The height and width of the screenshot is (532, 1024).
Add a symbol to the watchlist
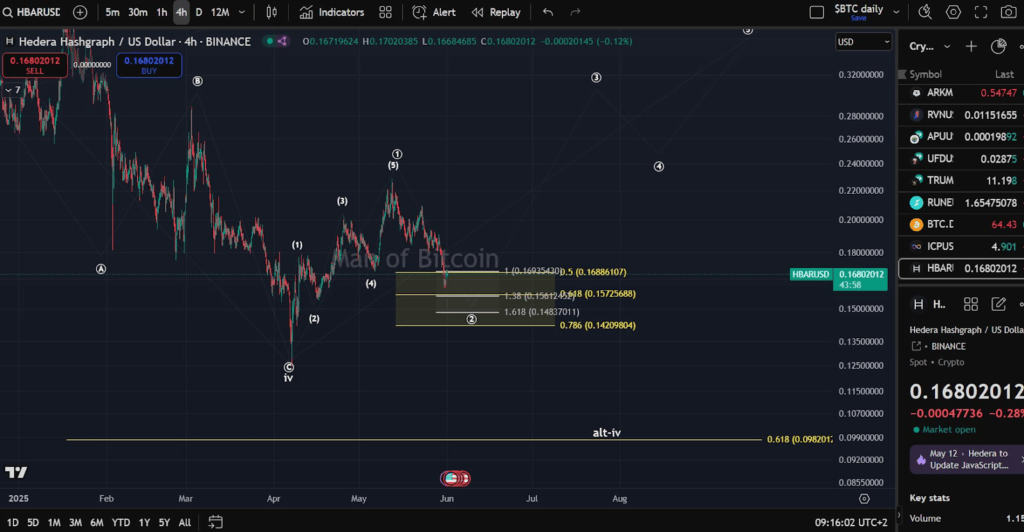point(971,46)
